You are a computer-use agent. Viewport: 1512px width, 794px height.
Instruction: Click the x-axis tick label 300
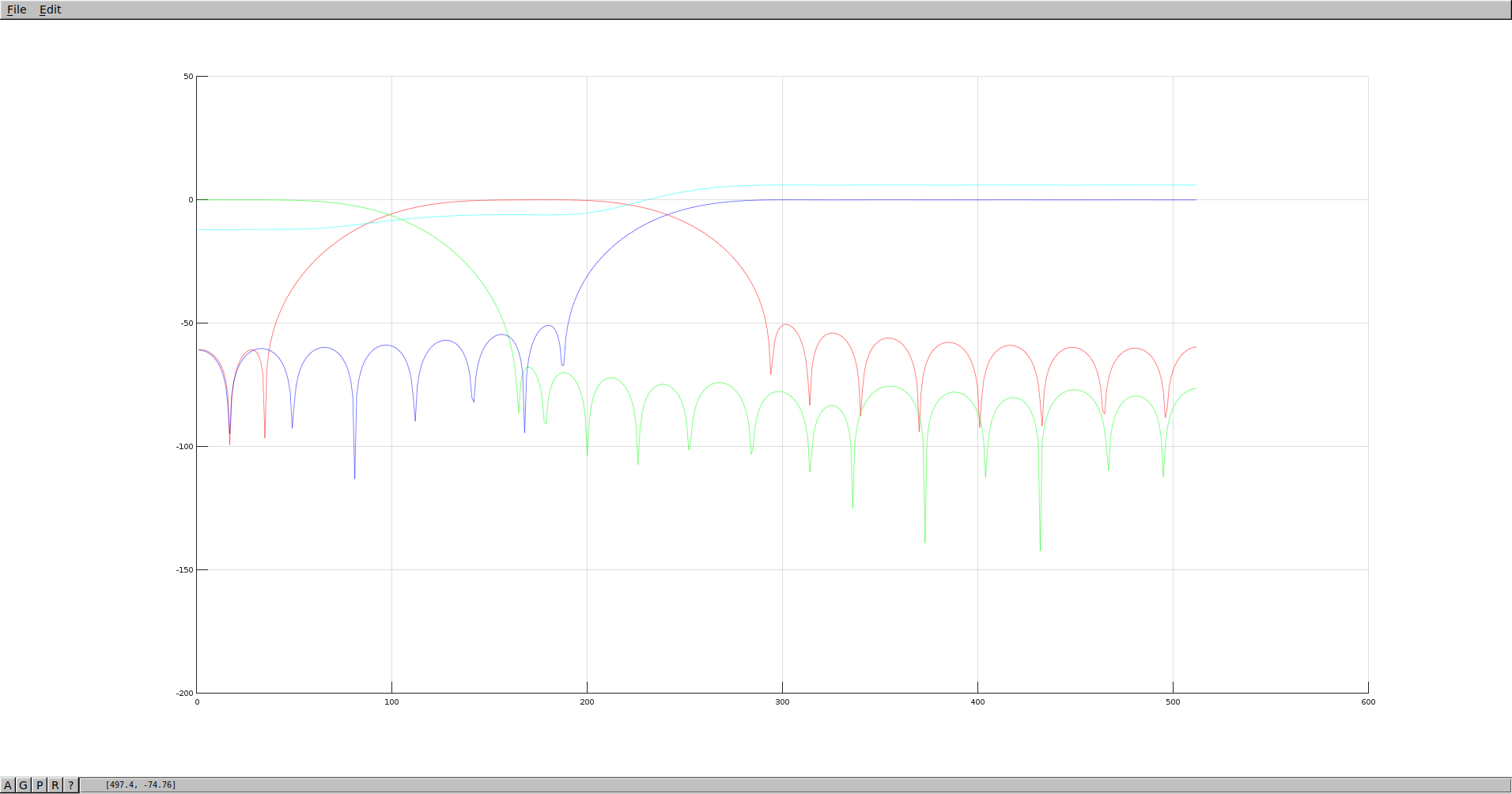[x=782, y=702]
